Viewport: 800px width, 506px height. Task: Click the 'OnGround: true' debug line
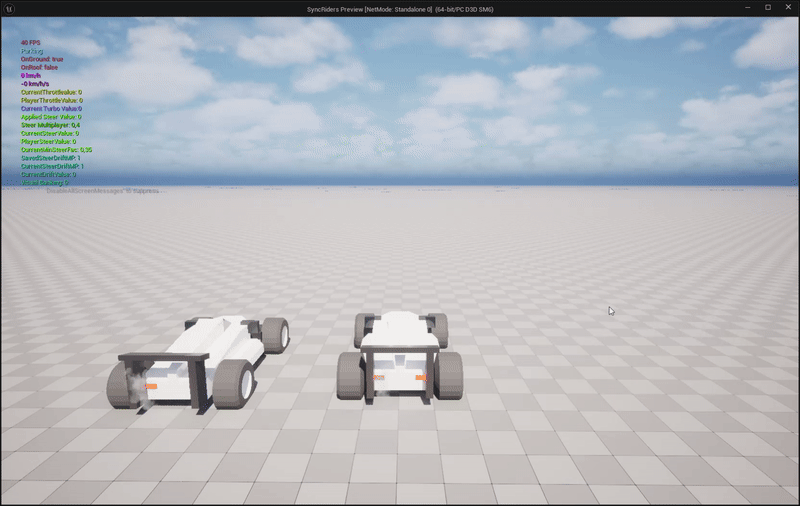(x=42, y=59)
